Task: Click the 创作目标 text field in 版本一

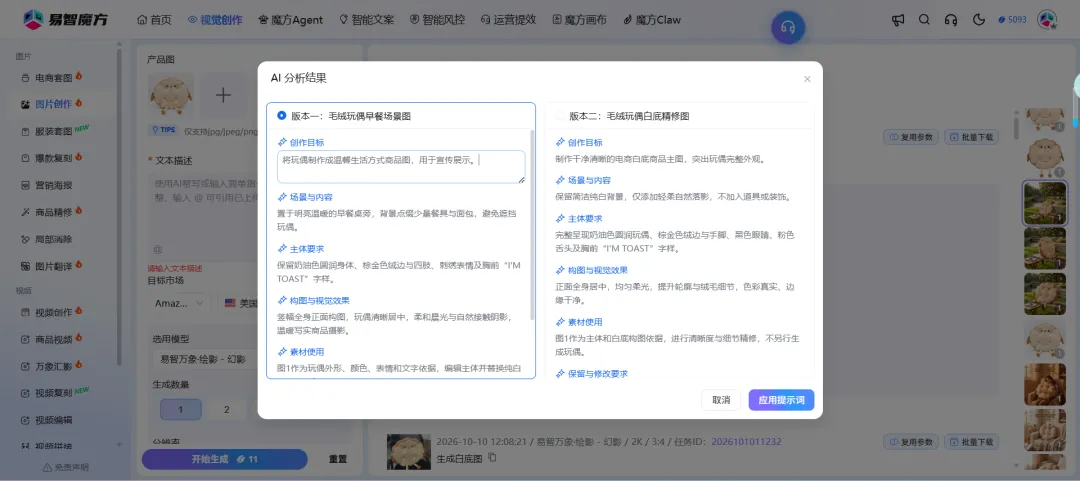Action: (401, 167)
